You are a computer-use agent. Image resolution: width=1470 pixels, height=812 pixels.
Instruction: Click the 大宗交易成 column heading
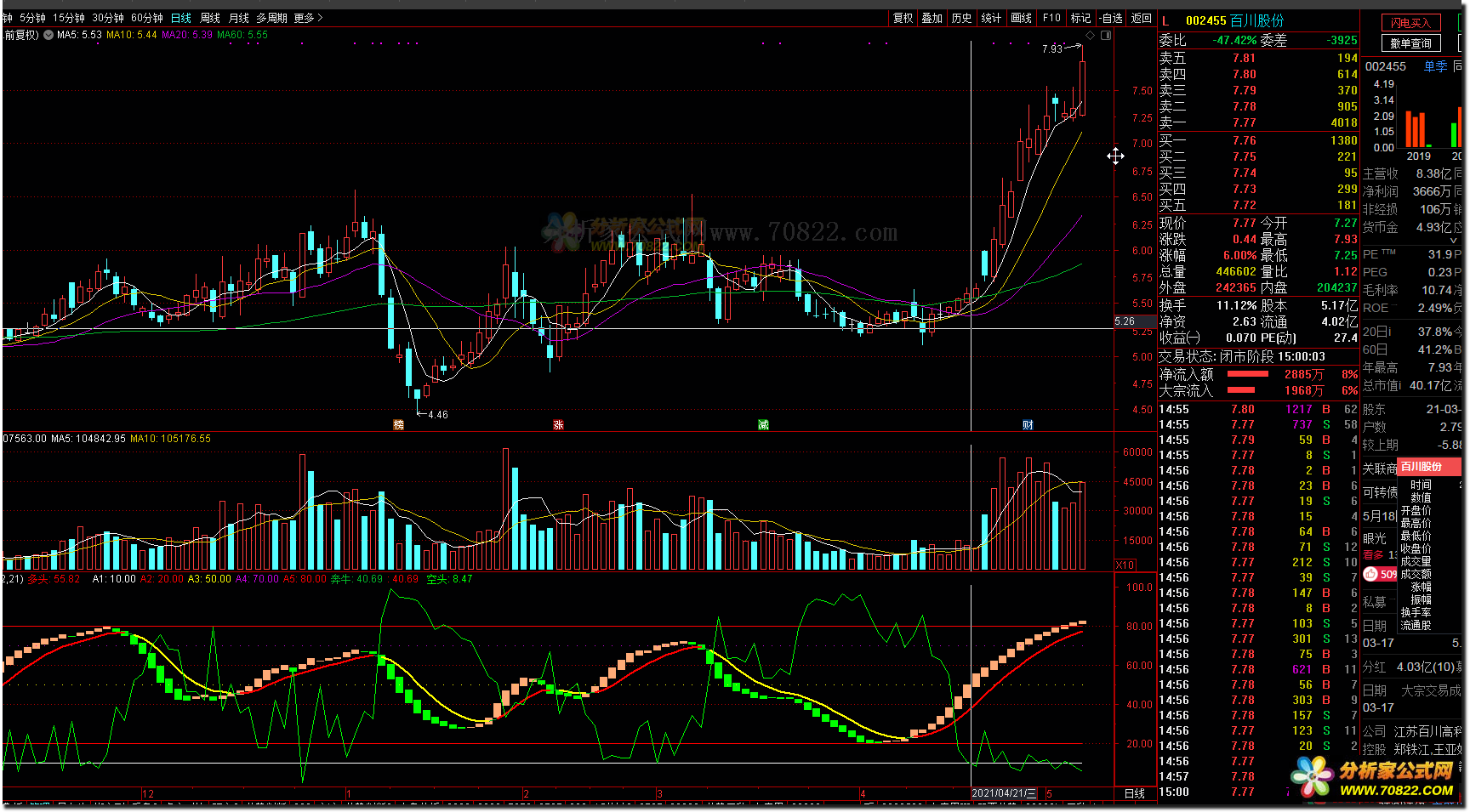pyautogui.click(x=1431, y=690)
